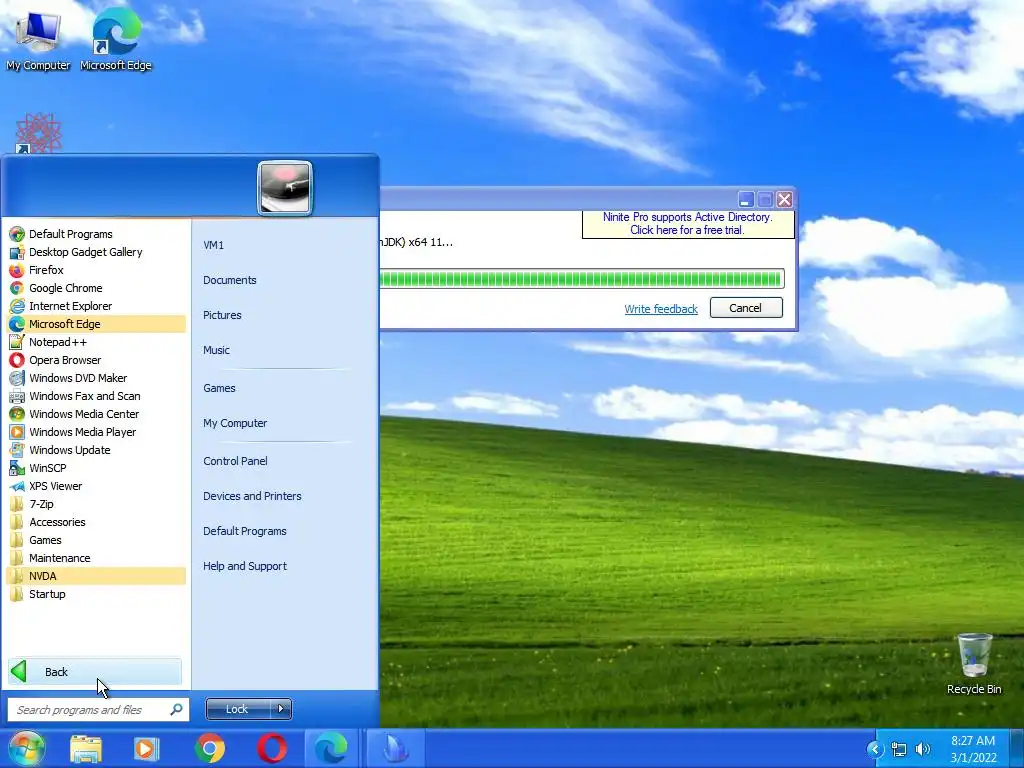Open Windows Update
The height and width of the screenshot is (768, 1024).
click(x=96, y=450)
